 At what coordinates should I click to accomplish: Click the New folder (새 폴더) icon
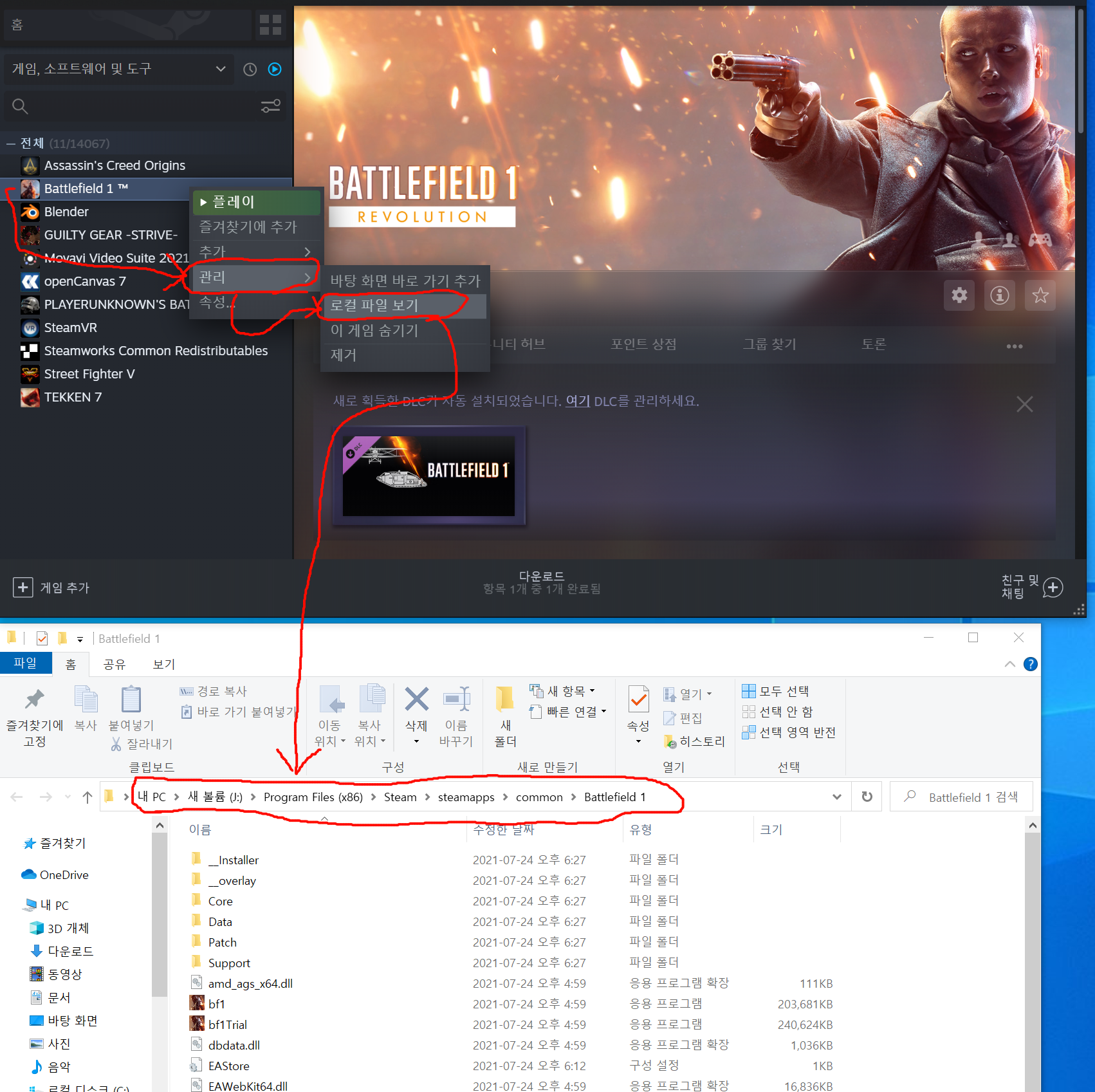click(505, 699)
